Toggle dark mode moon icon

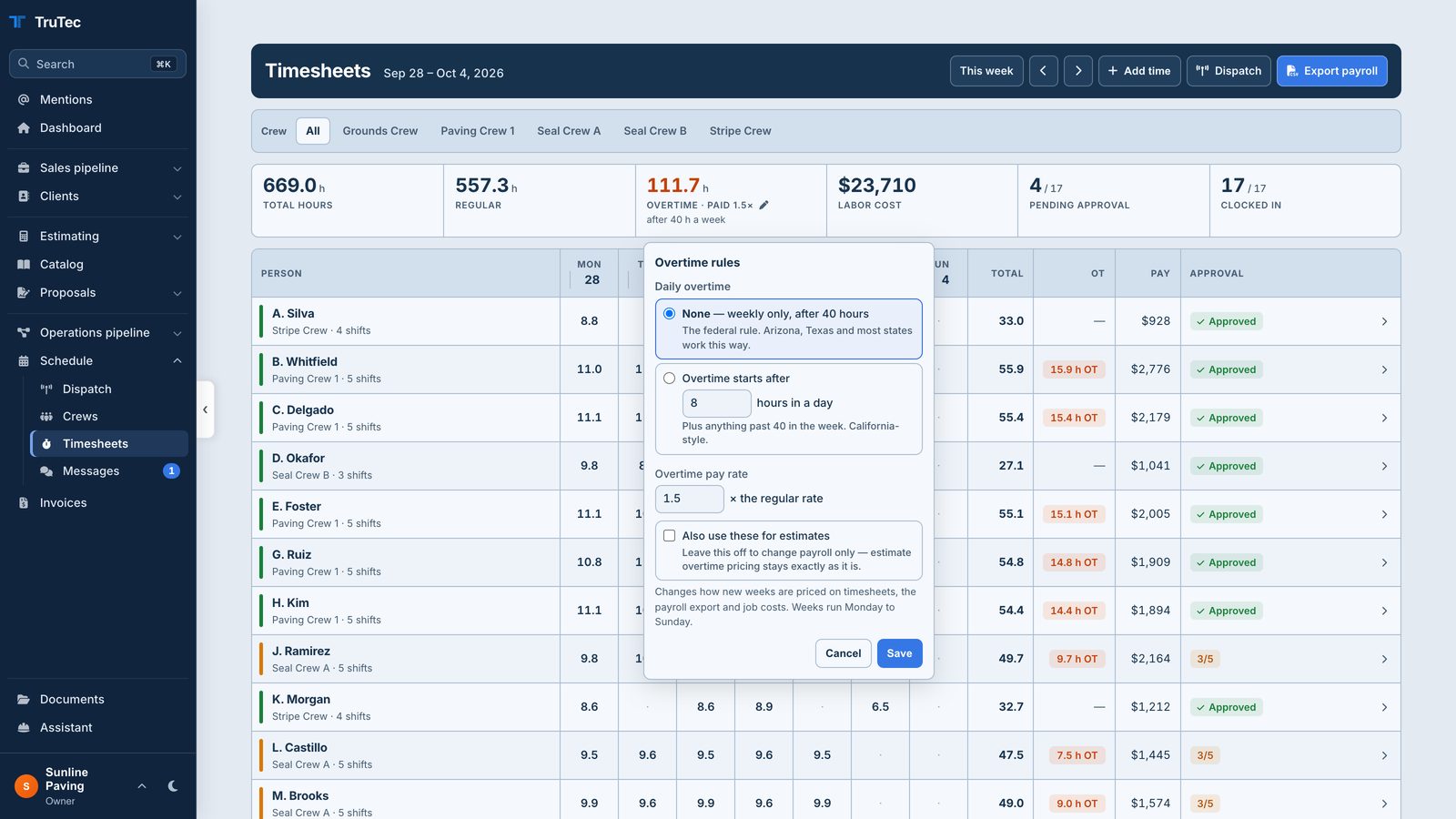pyautogui.click(x=173, y=786)
